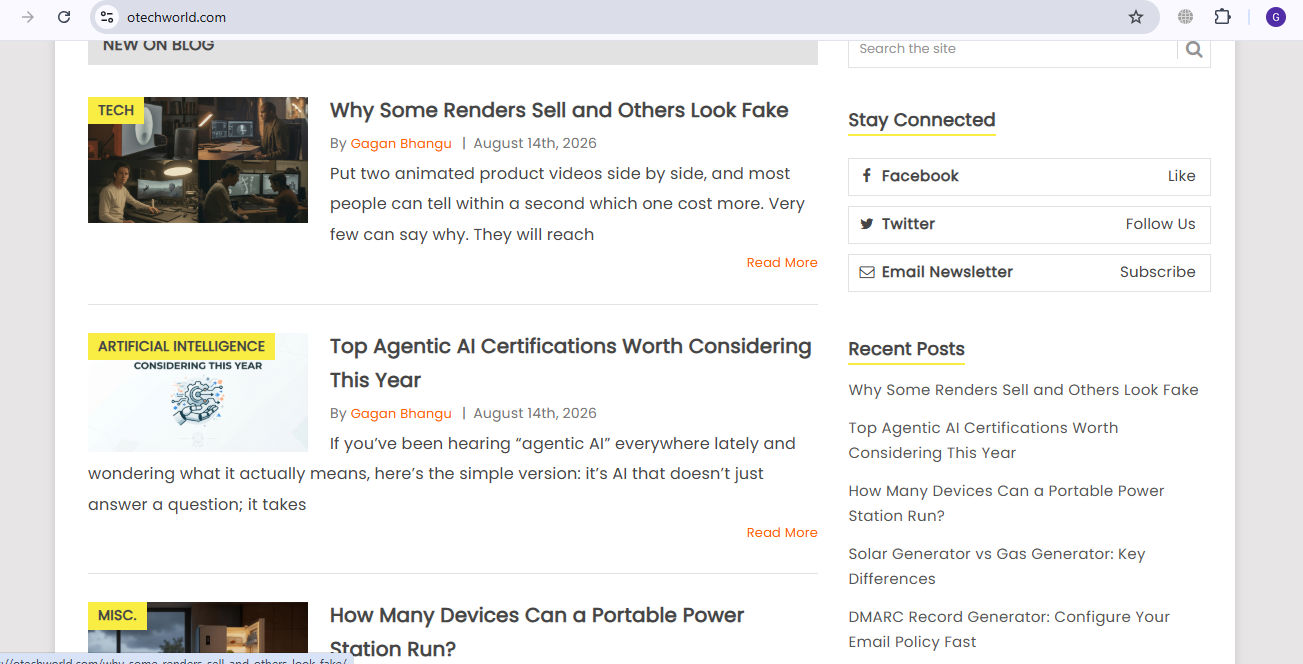The image size is (1303, 664).
Task: Open Recent Posts link 'Top Agentic AI Certifications'
Action: point(983,440)
